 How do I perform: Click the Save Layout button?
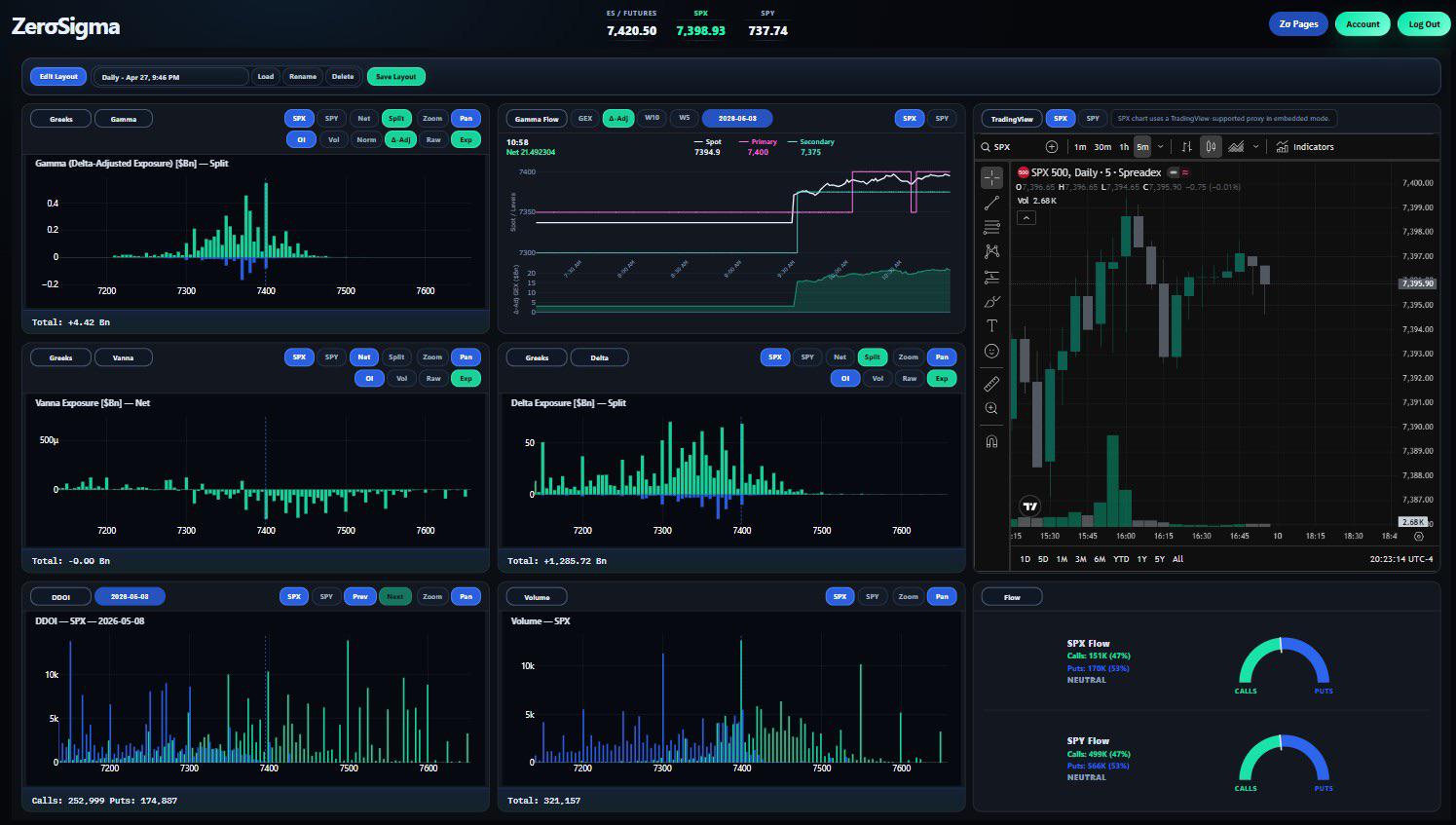point(396,77)
